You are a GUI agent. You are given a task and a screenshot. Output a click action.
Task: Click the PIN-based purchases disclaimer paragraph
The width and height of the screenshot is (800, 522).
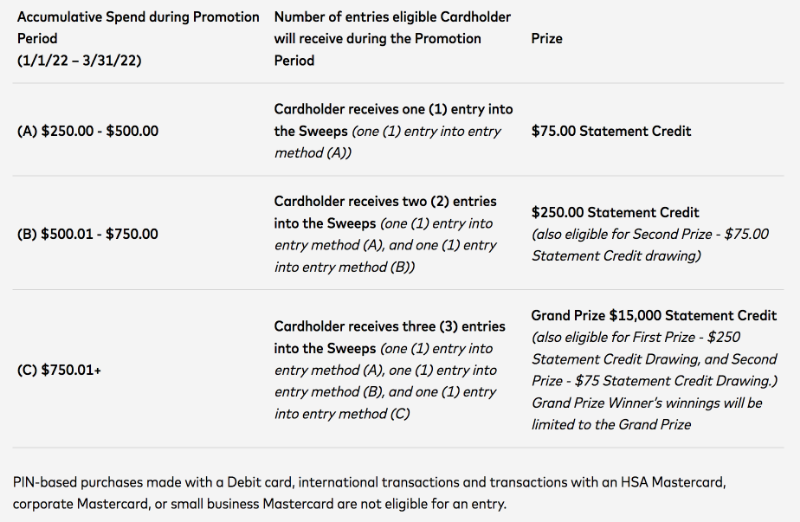coord(369,493)
